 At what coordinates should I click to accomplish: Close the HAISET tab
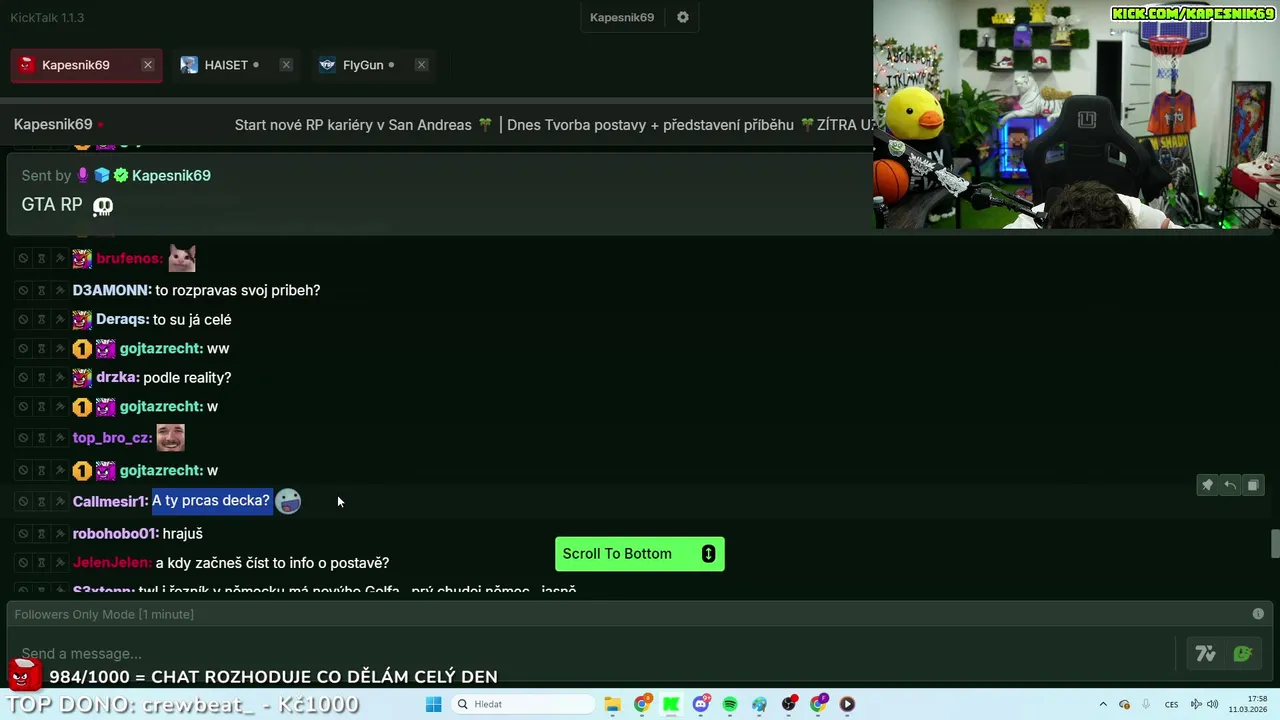[x=286, y=65]
